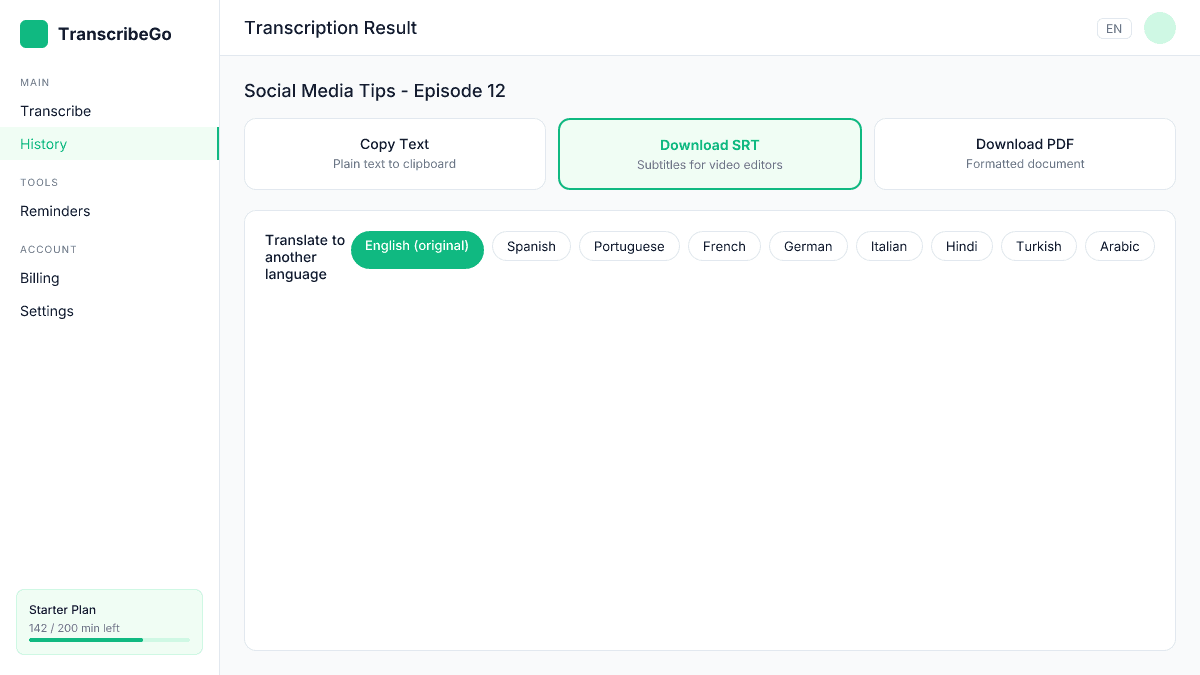Translate the transcript to Spanish
The image size is (1200, 675).
(x=531, y=246)
